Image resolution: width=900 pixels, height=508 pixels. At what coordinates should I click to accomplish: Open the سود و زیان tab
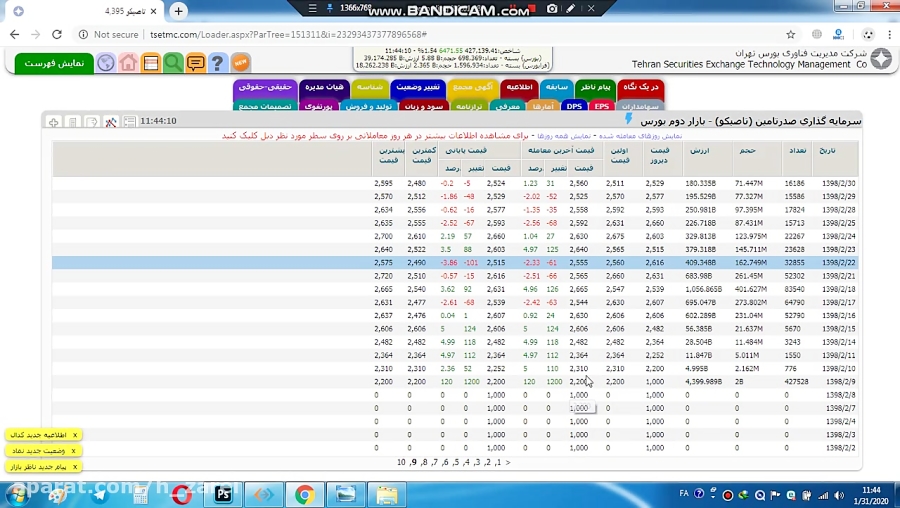click(x=424, y=106)
